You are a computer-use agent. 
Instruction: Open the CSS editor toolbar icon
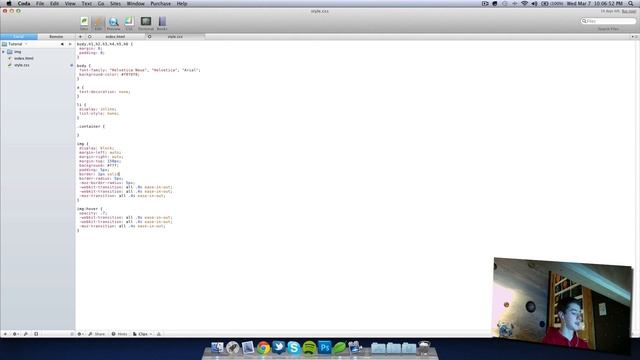pyautogui.click(x=129, y=23)
